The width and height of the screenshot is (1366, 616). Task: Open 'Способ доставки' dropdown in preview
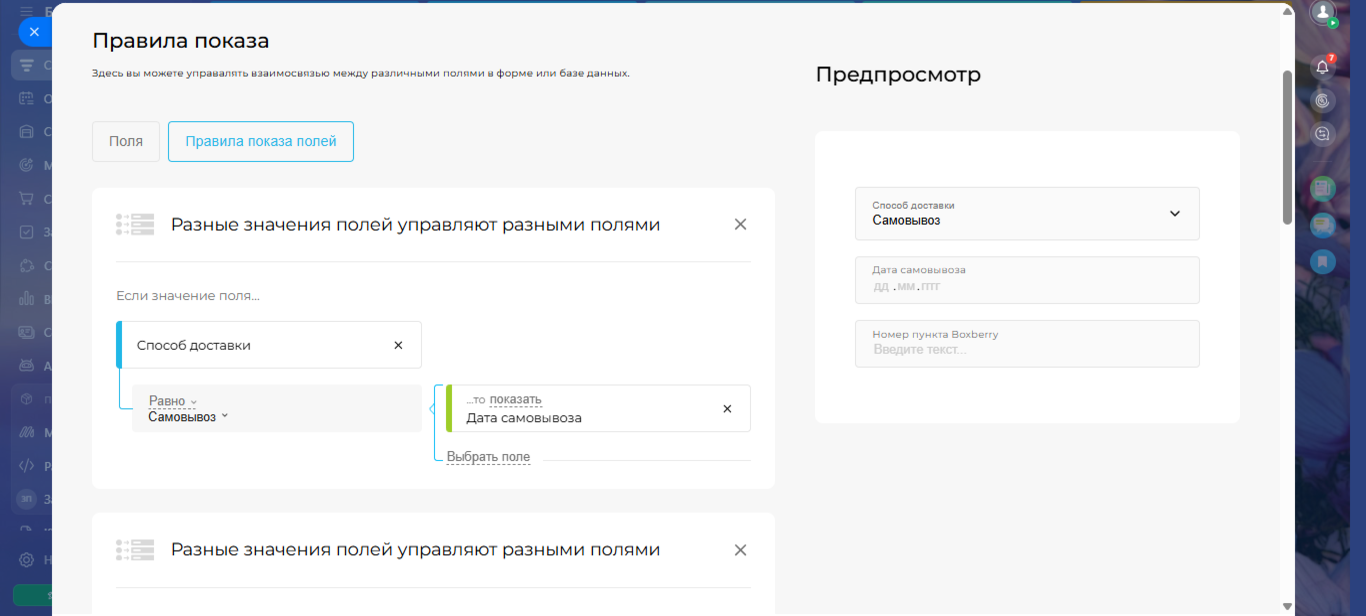coord(1026,213)
